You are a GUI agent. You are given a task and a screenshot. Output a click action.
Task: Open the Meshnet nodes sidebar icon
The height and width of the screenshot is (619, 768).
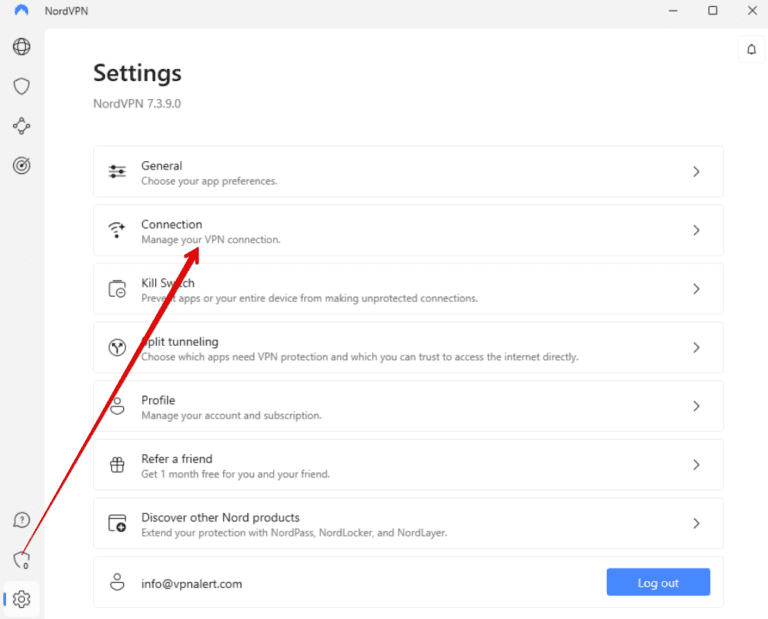(21, 126)
